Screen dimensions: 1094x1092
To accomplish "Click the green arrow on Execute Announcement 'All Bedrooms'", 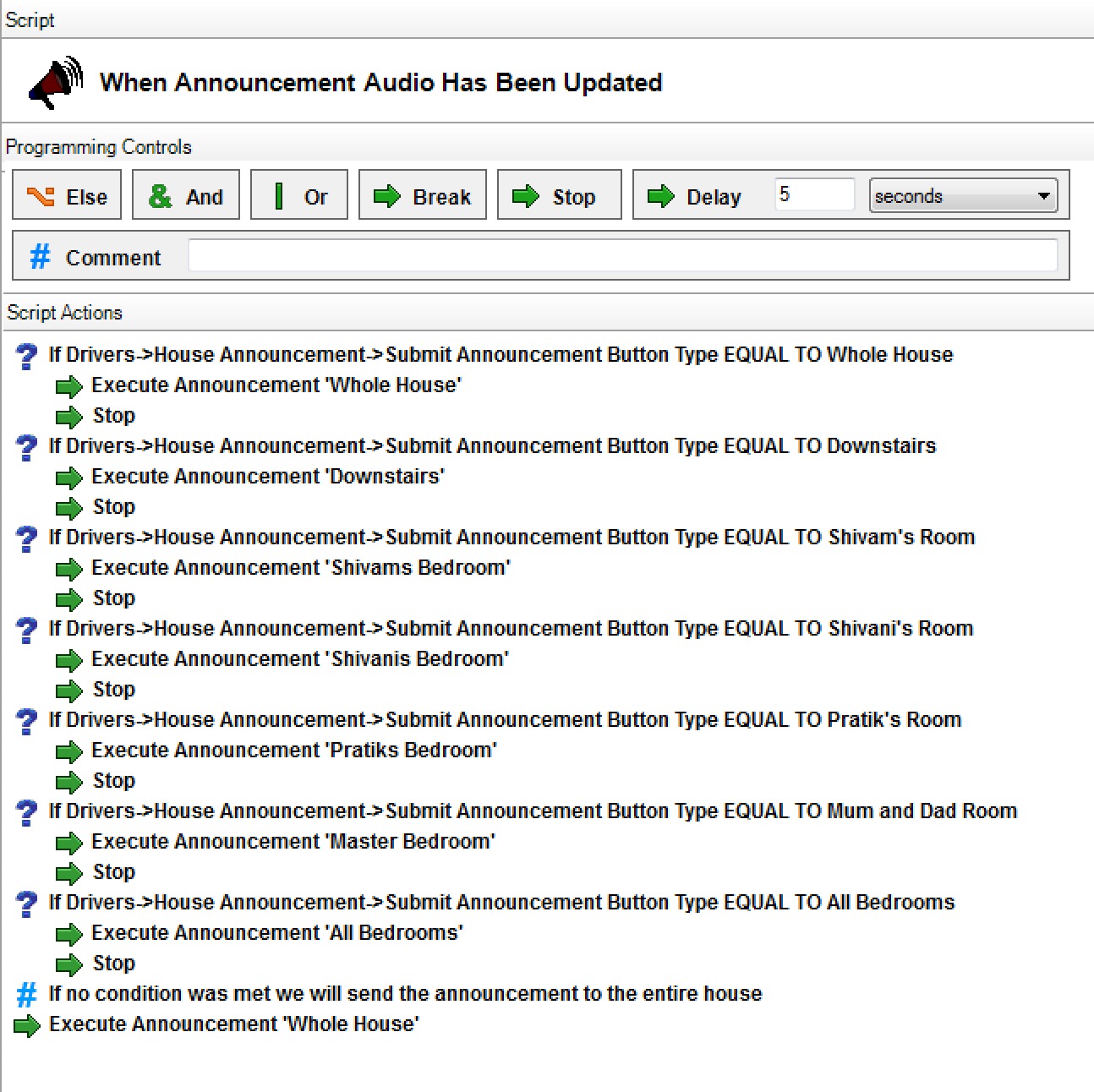I will pos(69,934).
